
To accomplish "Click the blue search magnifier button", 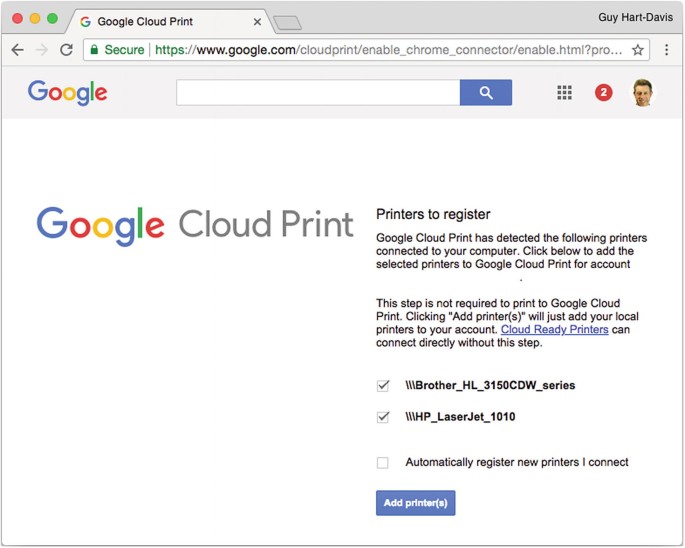I will (x=486, y=93).
